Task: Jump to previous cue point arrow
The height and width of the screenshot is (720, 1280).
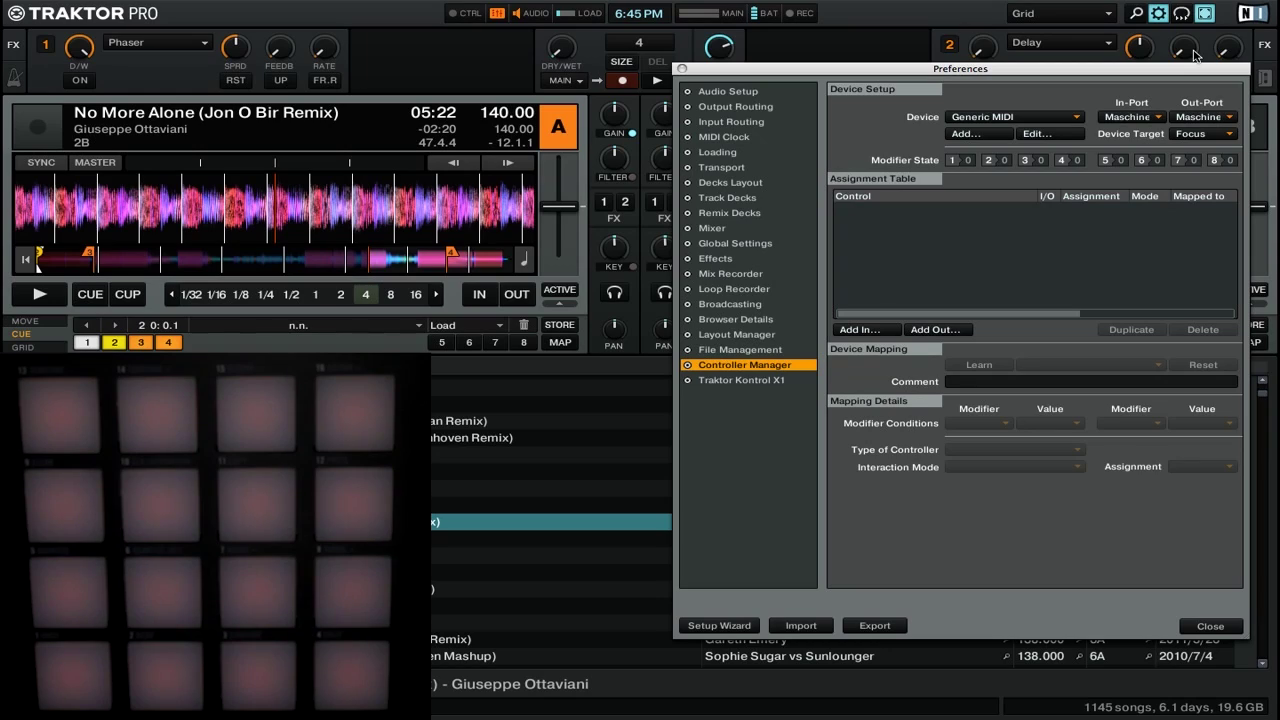Action: [x=86, y=325]
